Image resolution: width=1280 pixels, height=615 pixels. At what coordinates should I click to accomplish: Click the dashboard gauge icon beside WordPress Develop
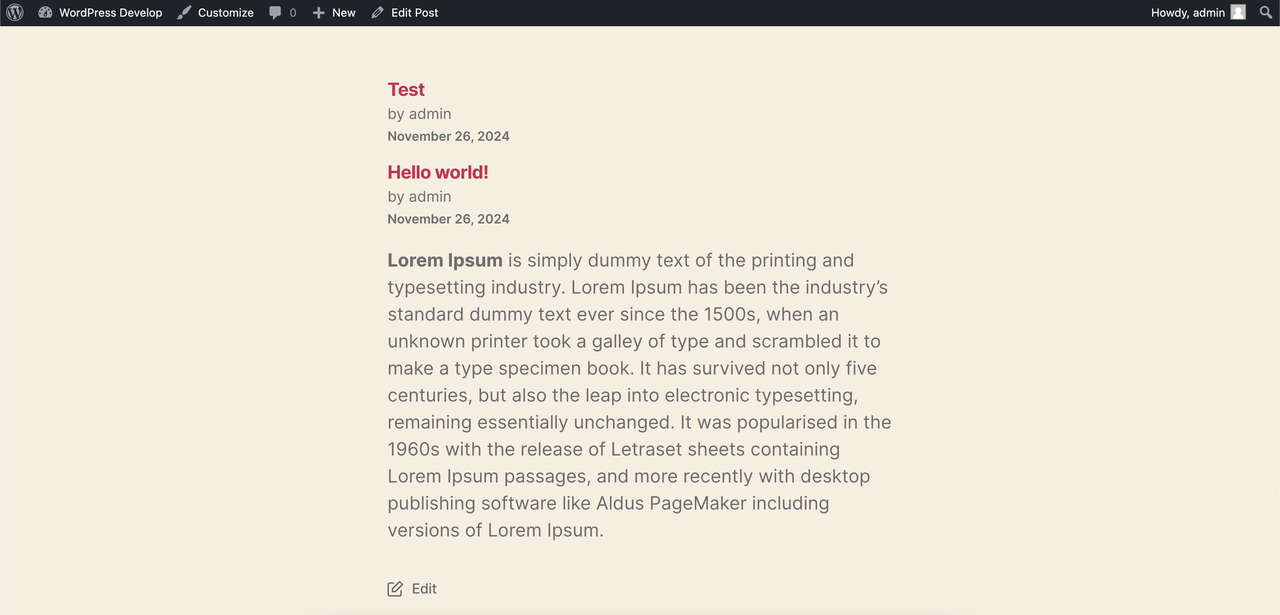click(46, 13)
